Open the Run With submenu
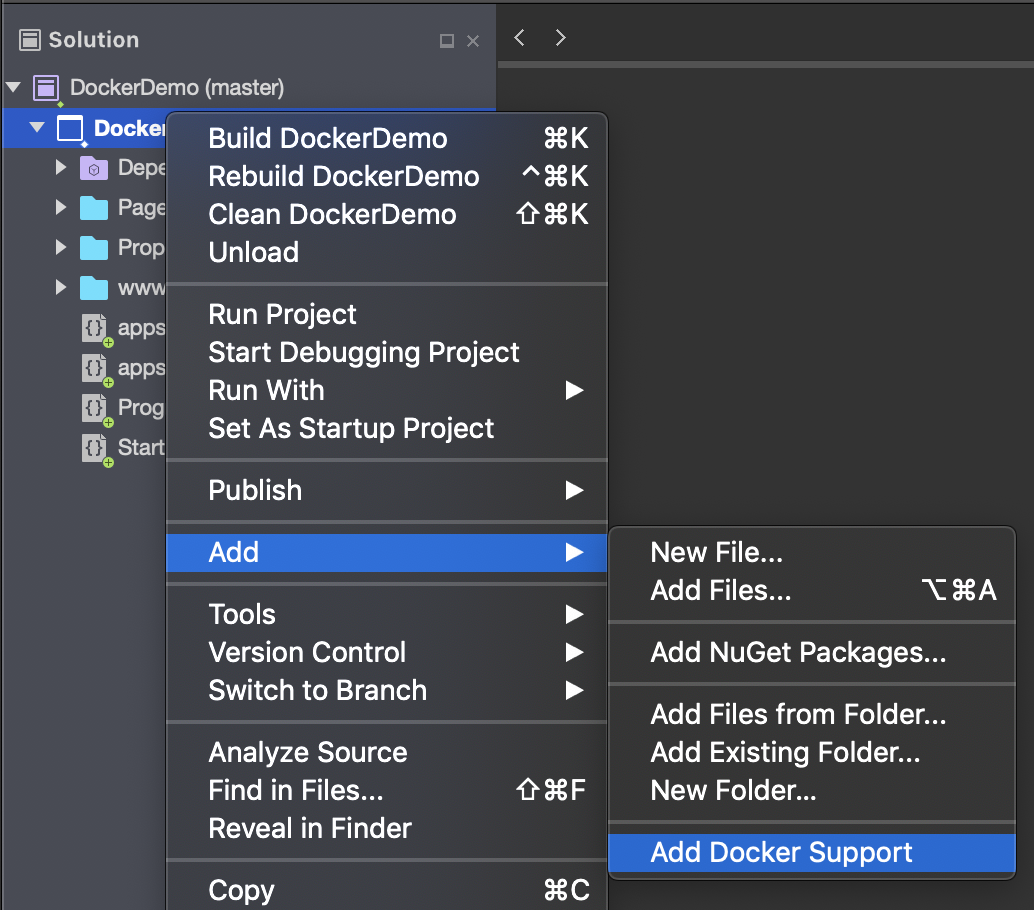This screenshot has height=910, width=1034. [x=266, y=390]
